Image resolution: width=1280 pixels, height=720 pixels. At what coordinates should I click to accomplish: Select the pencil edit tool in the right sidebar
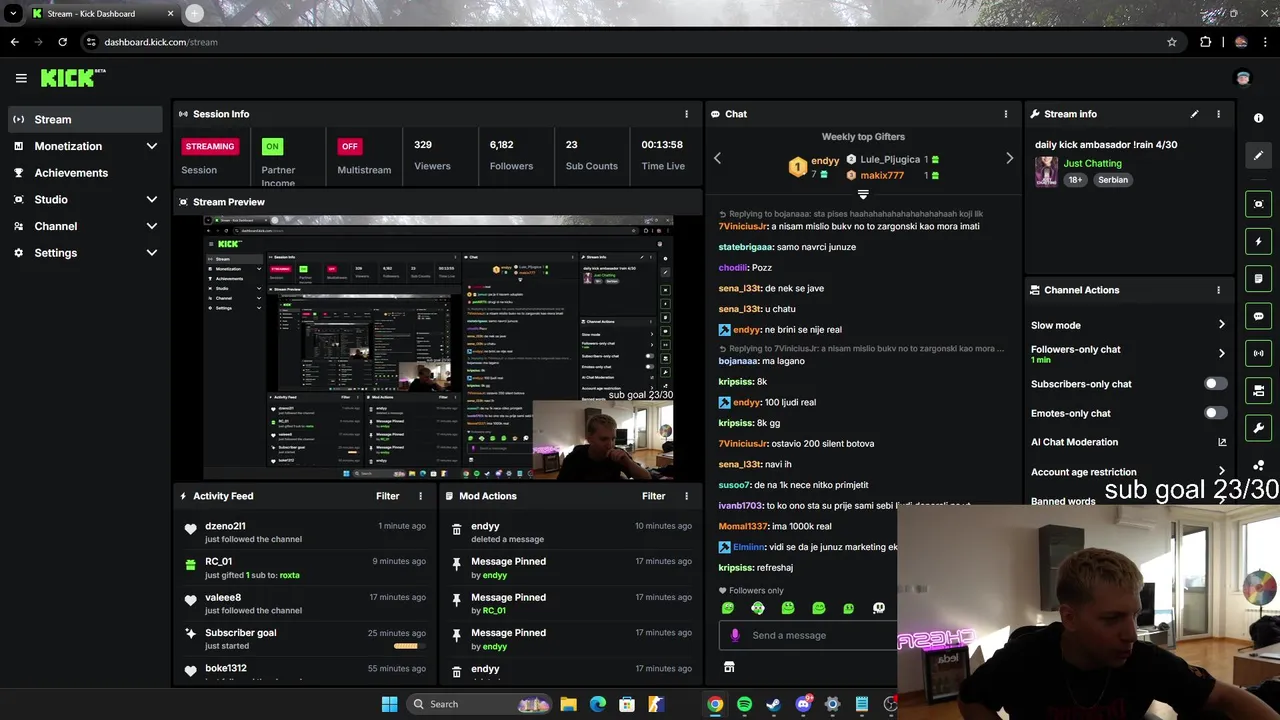pos(1258,155)
